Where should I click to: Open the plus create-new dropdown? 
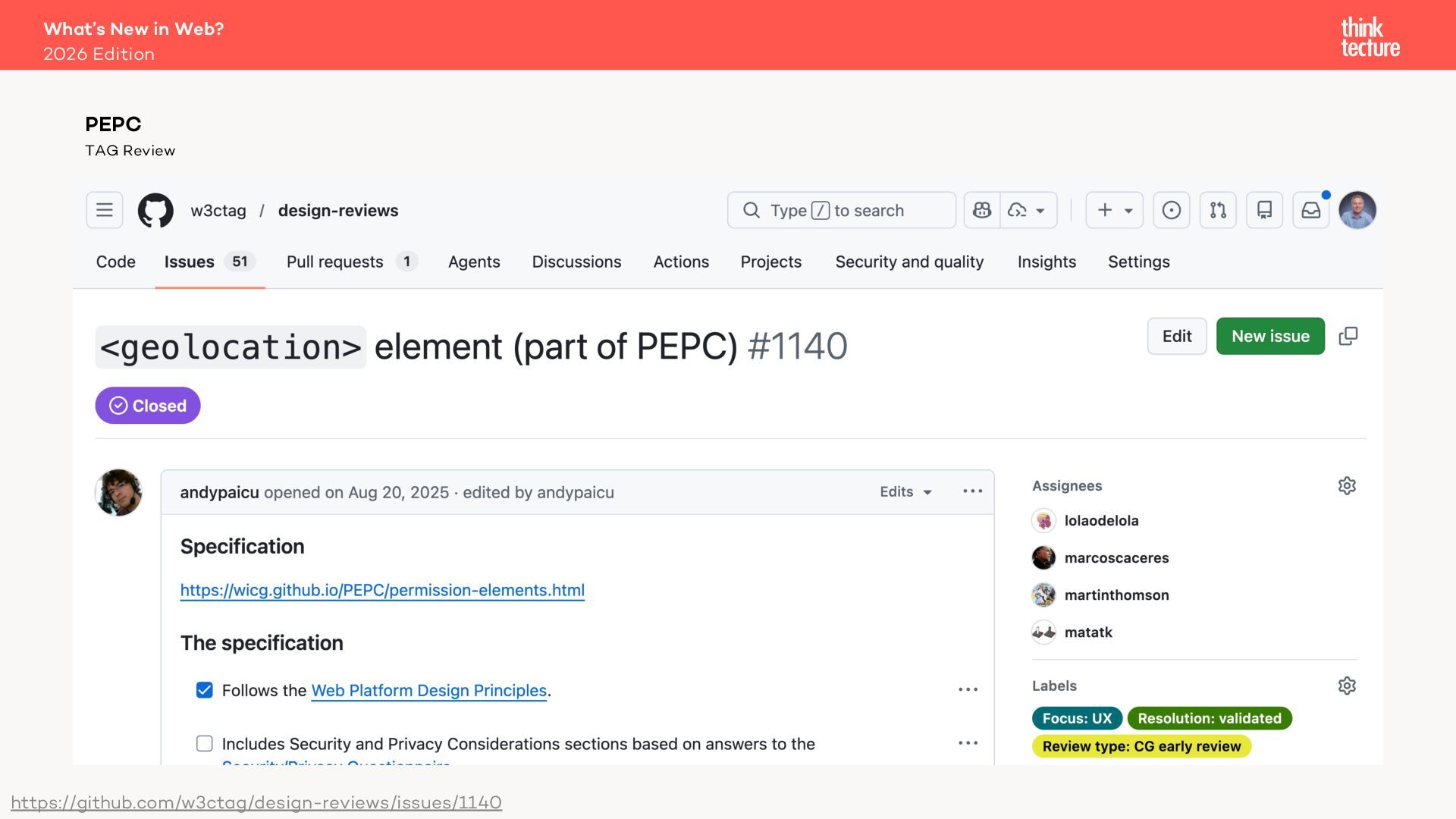pyautogui.click(x=1114, y=210)
